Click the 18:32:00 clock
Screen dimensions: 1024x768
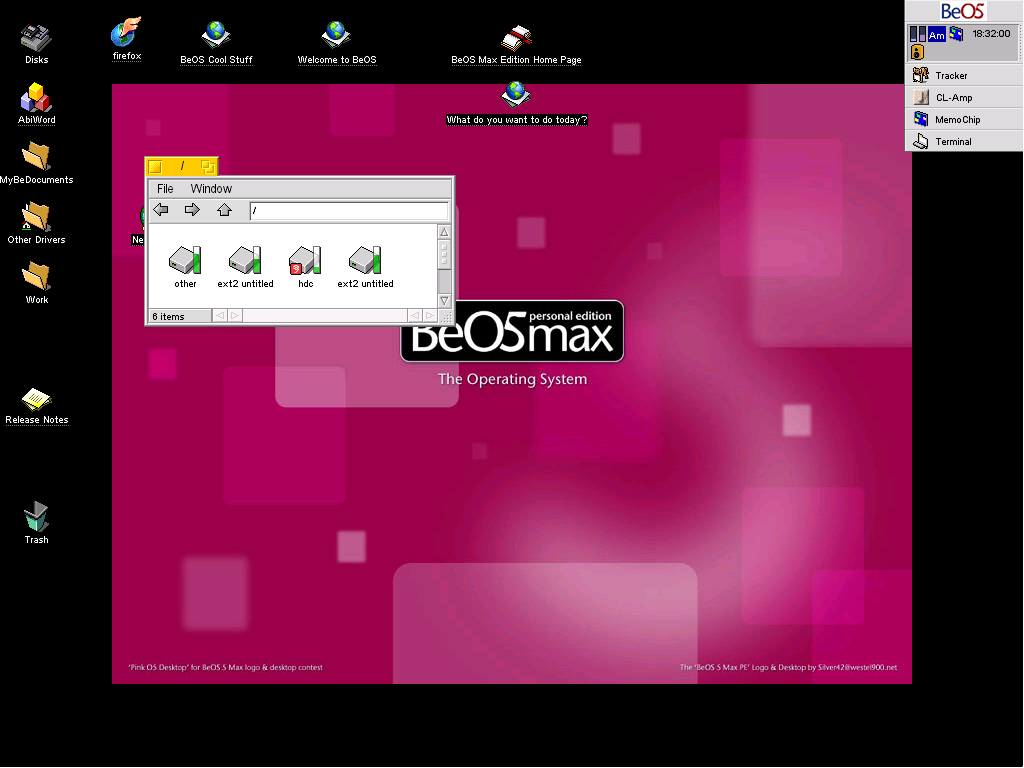(991, 33)
